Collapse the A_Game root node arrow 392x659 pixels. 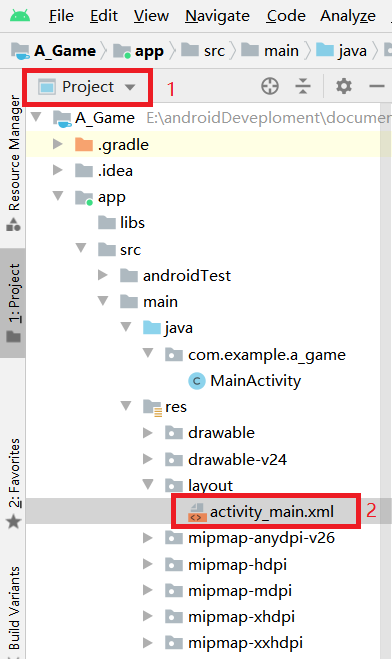[x=37, y=117]
